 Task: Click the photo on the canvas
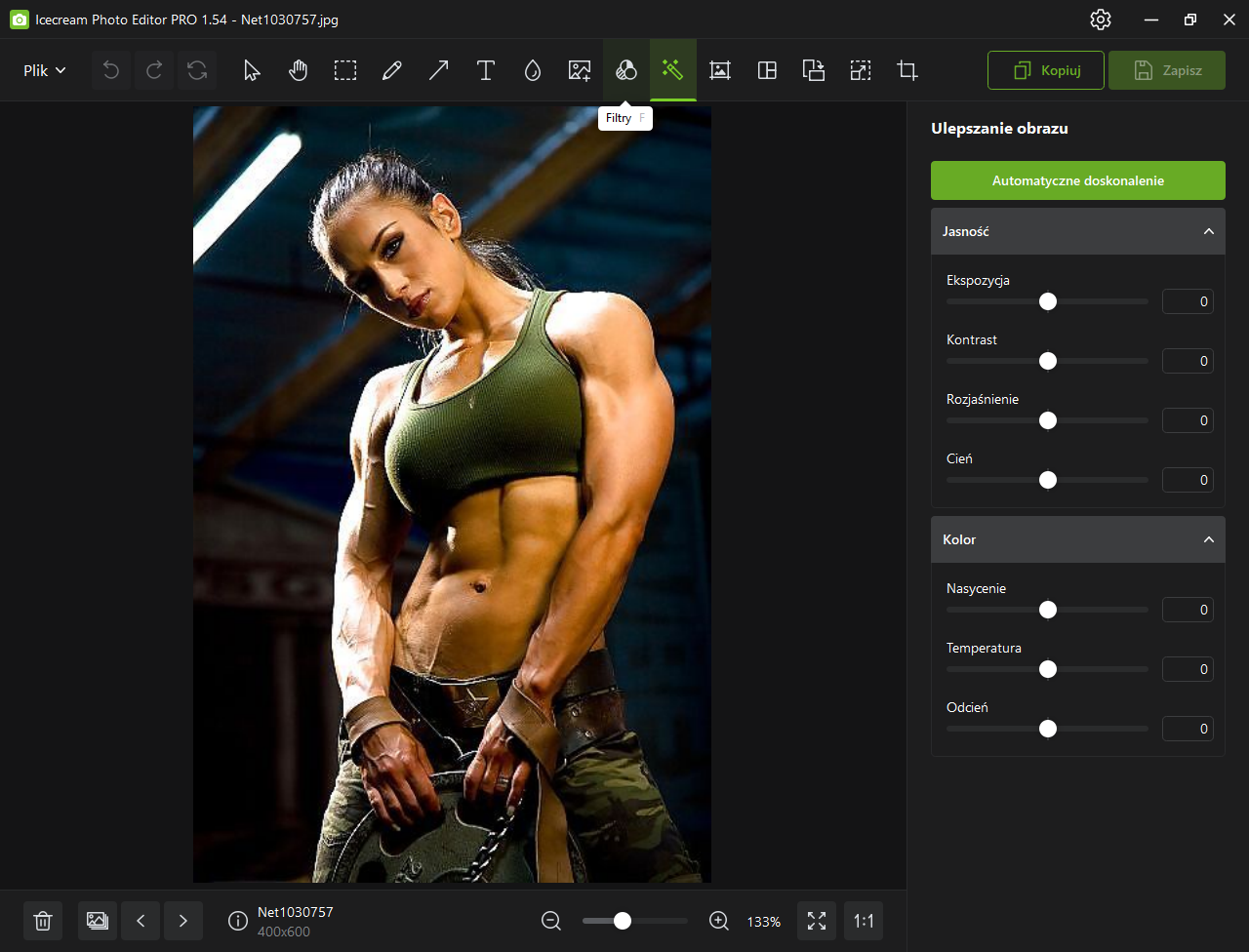click(452, 495)
